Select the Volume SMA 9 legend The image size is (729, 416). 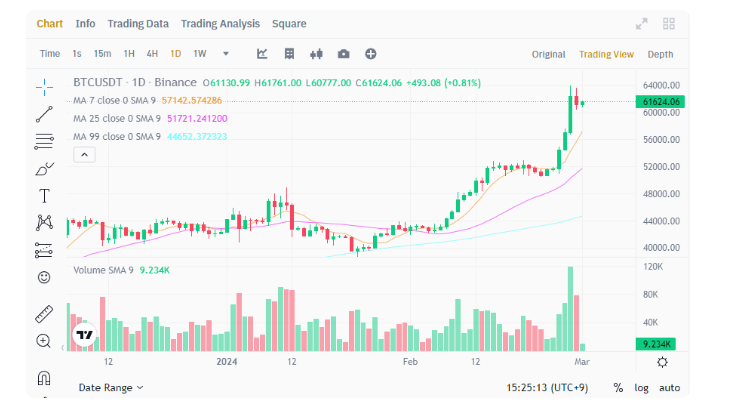tap(103, 270)
